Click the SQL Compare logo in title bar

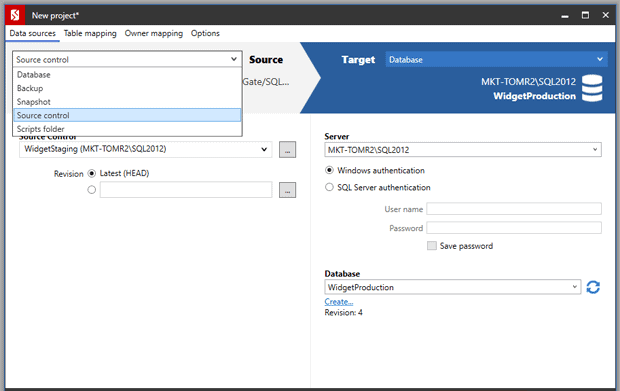(x=15, y=15)
